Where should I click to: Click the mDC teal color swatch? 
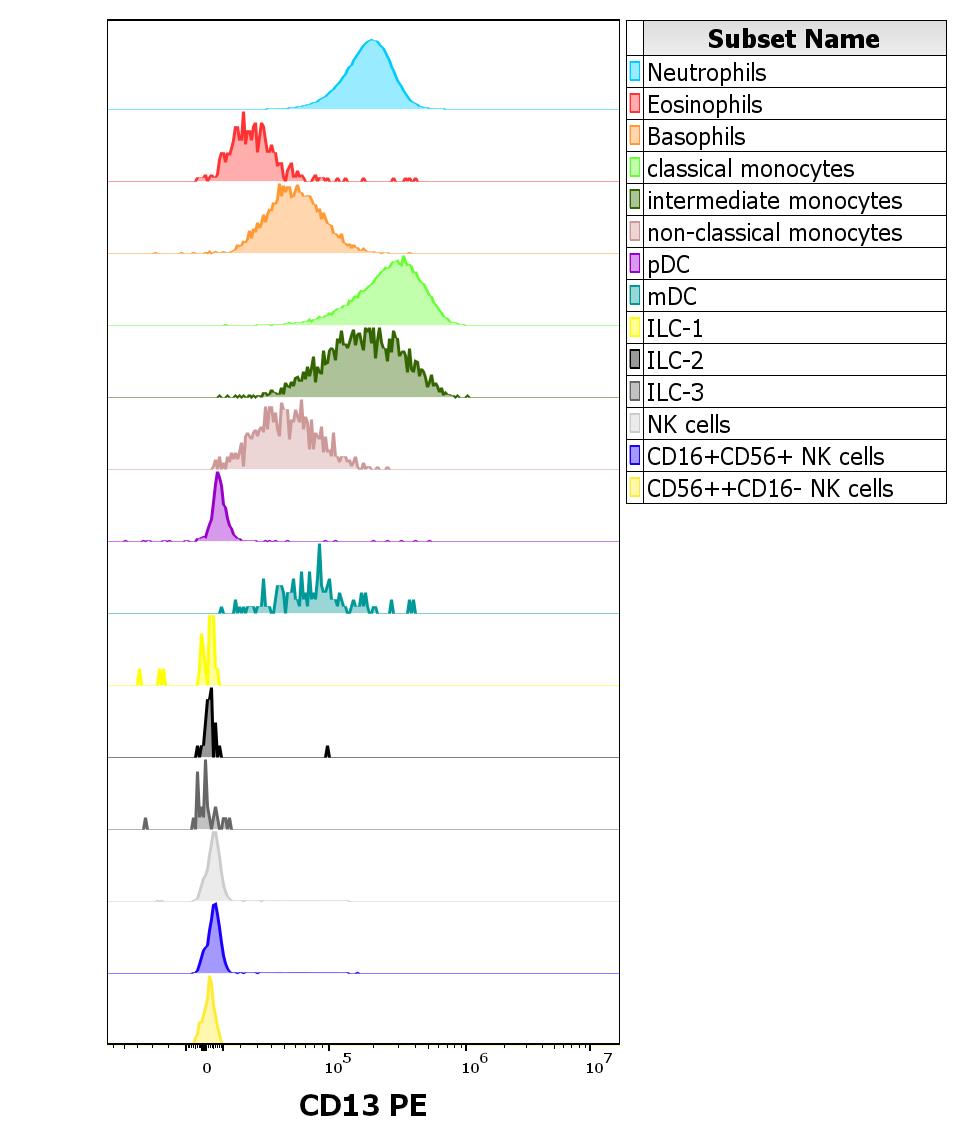[x=635, y=296]
